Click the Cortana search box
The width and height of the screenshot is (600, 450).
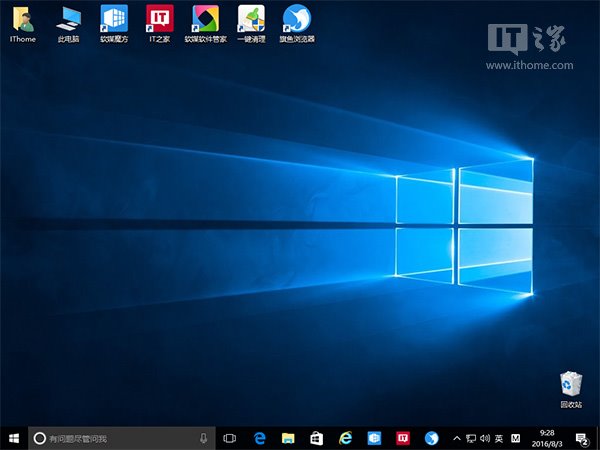point(122,439)
